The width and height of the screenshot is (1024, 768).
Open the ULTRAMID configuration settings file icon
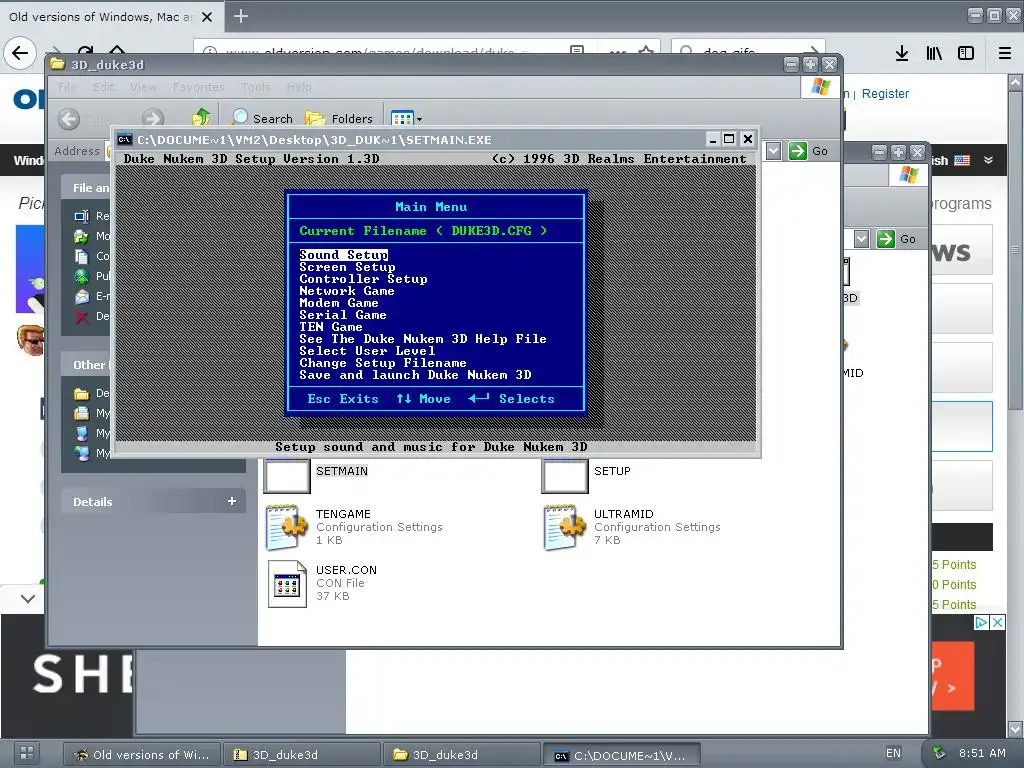[564, 526]
